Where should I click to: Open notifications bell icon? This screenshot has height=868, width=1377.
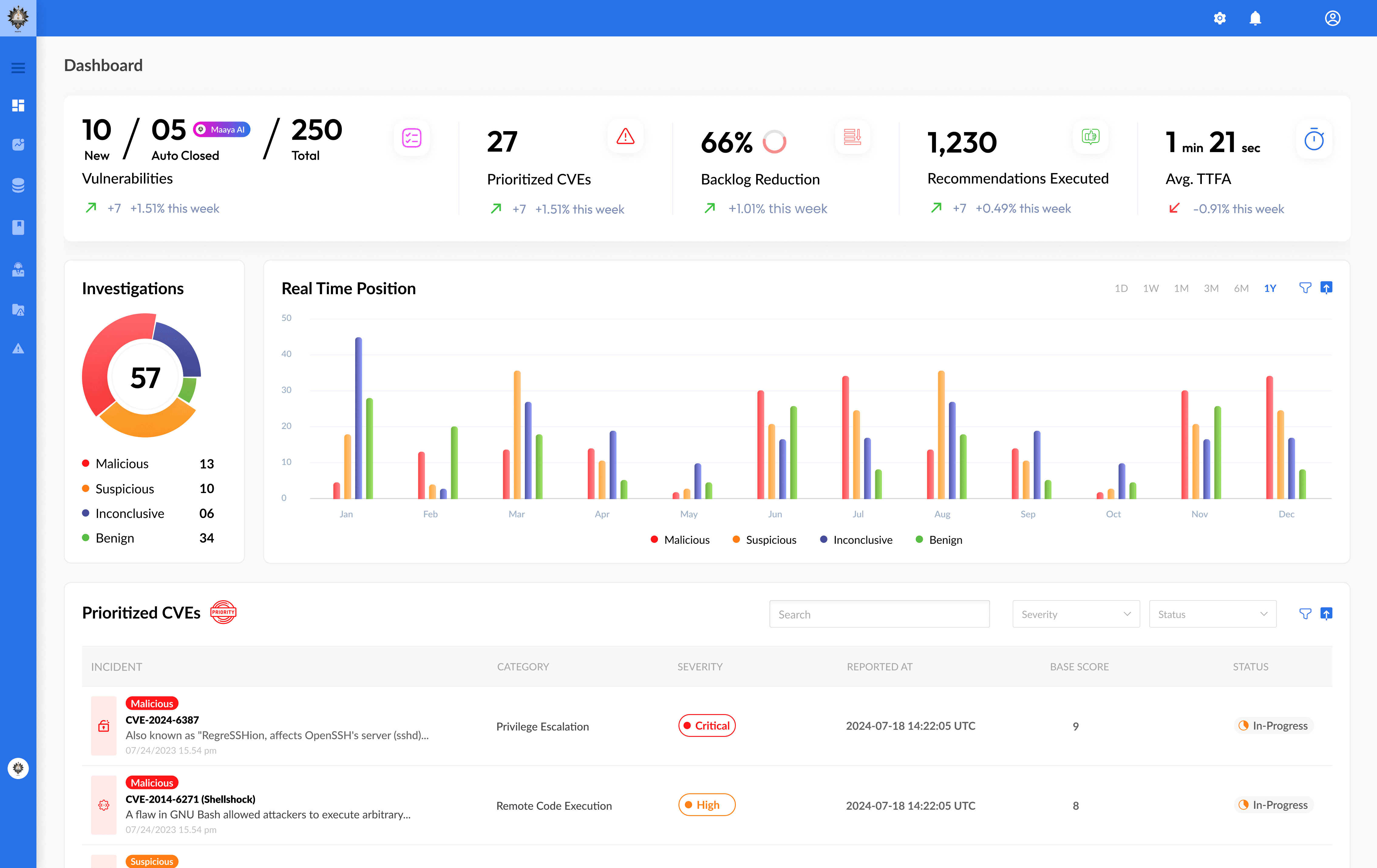click(1255, 18)
